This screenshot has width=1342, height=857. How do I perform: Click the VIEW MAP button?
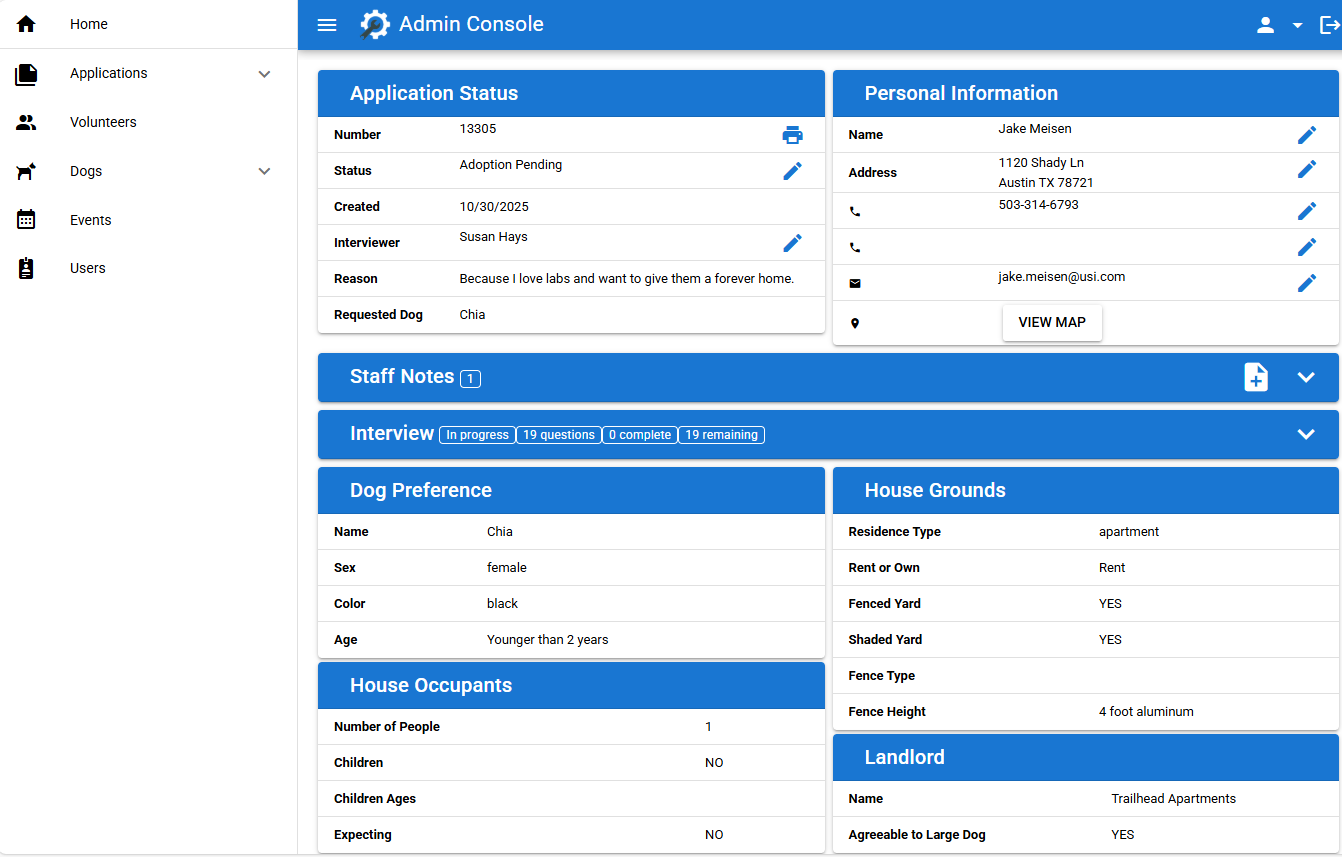point(1052,322)
